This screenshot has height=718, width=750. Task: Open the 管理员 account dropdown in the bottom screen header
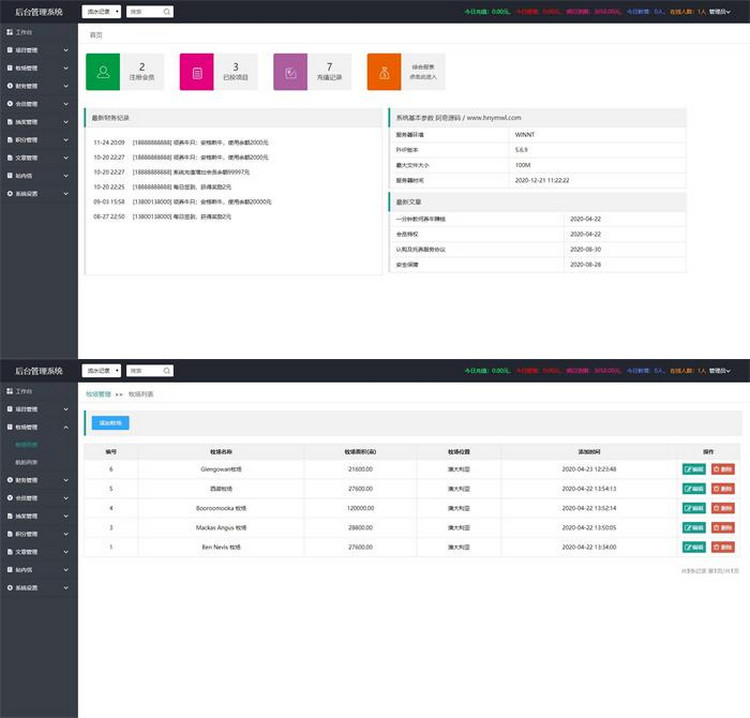coord(719,371)
